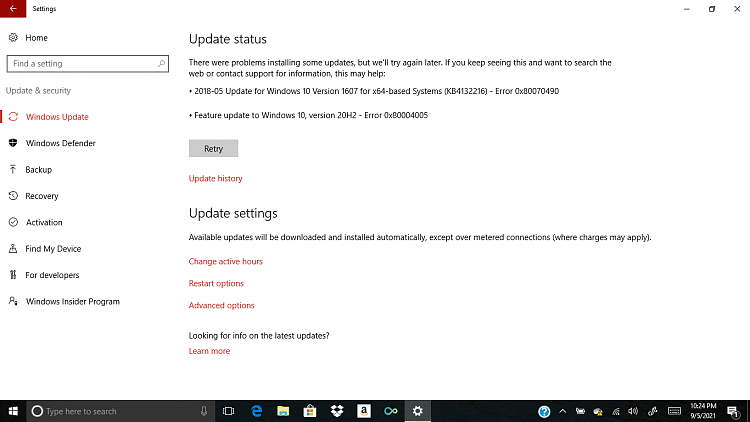Screen dimensions: 750x422
Task: Open Windows Insider Program settings
Action: 73,301
